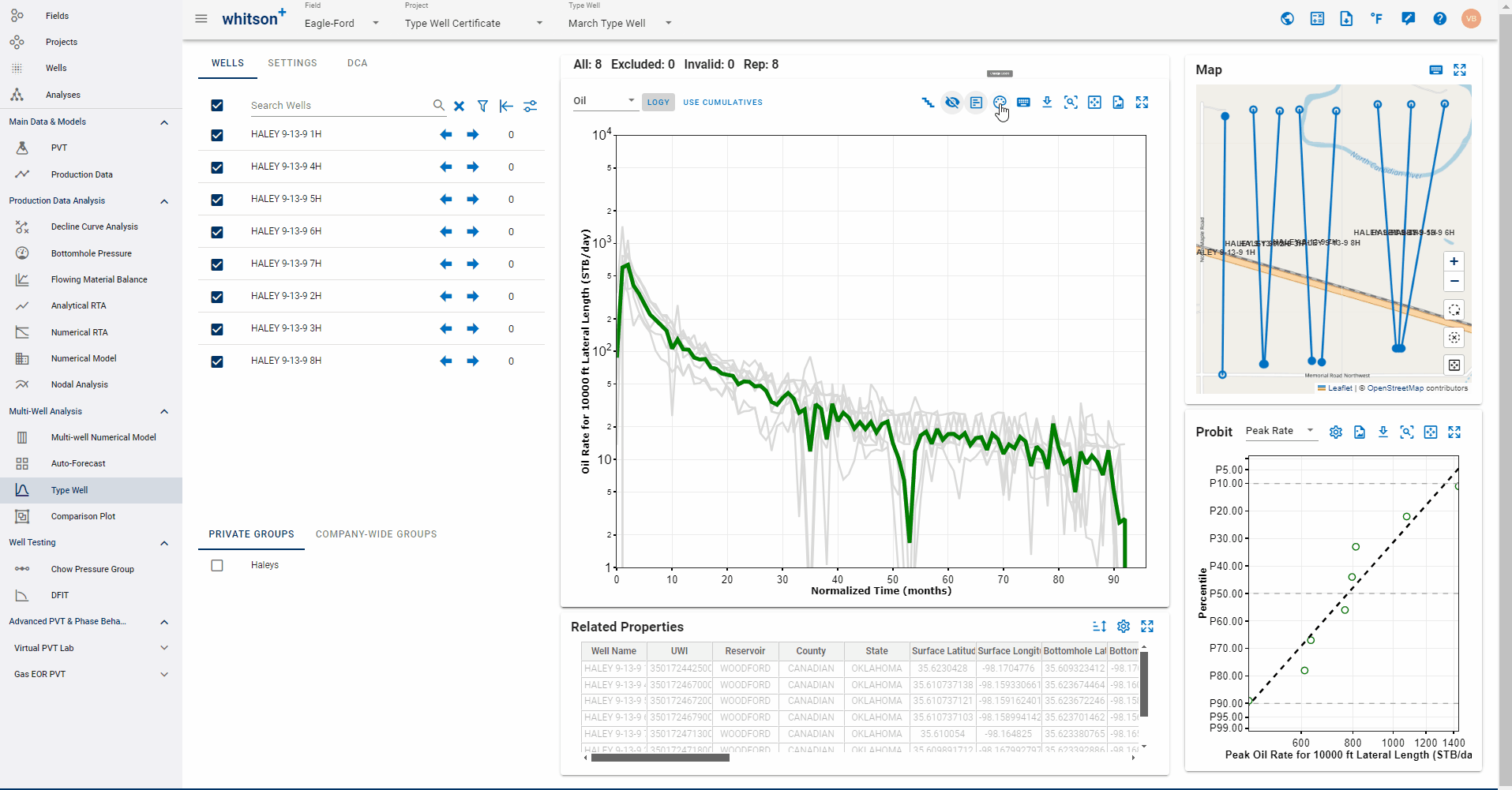Open the Field dropdown showing Eagle-Ford
Image resolution: width=1512 pixels, height=790 pixels.
(x=342, y=23)
